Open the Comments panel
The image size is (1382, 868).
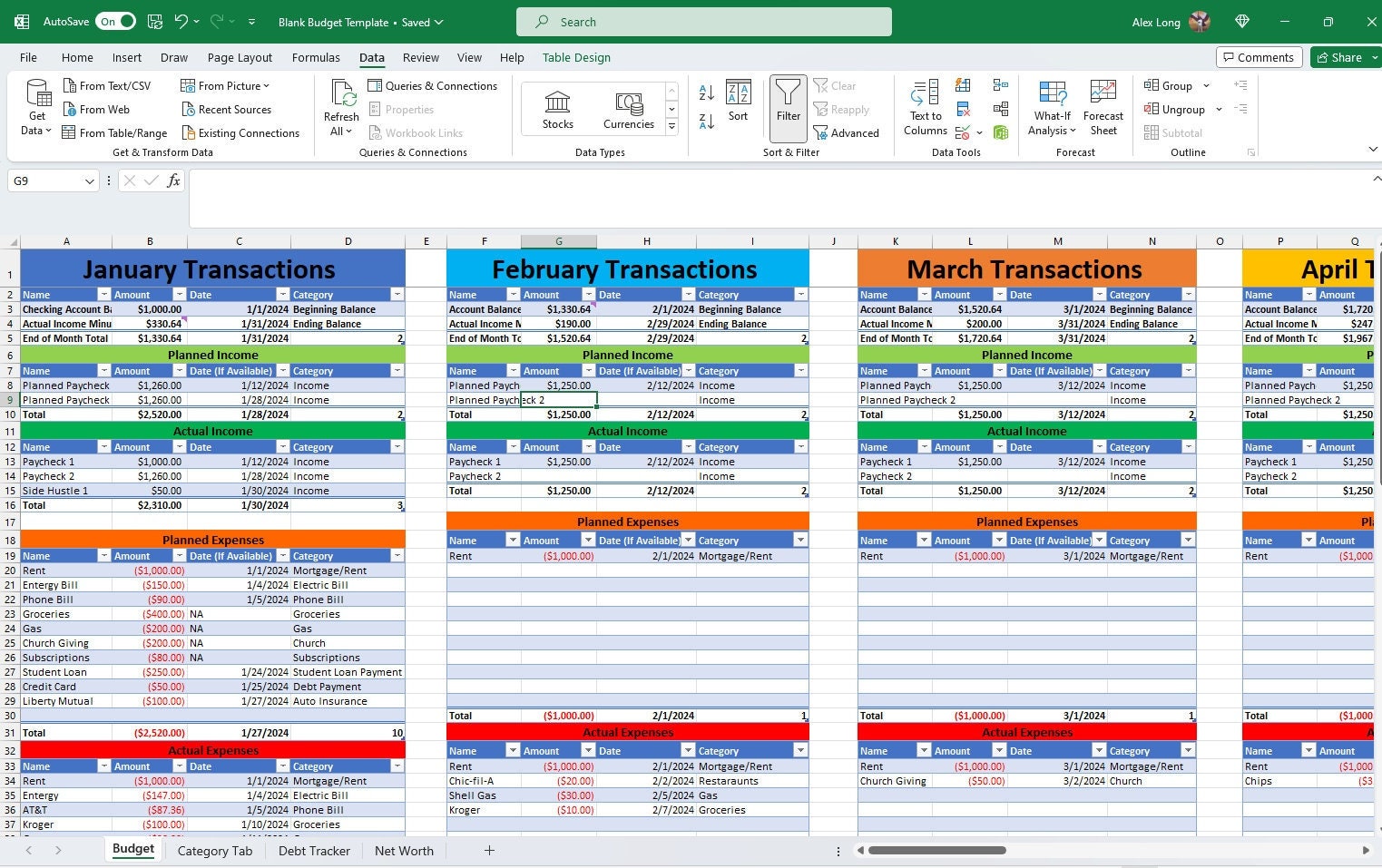(x=1259, y=57)
